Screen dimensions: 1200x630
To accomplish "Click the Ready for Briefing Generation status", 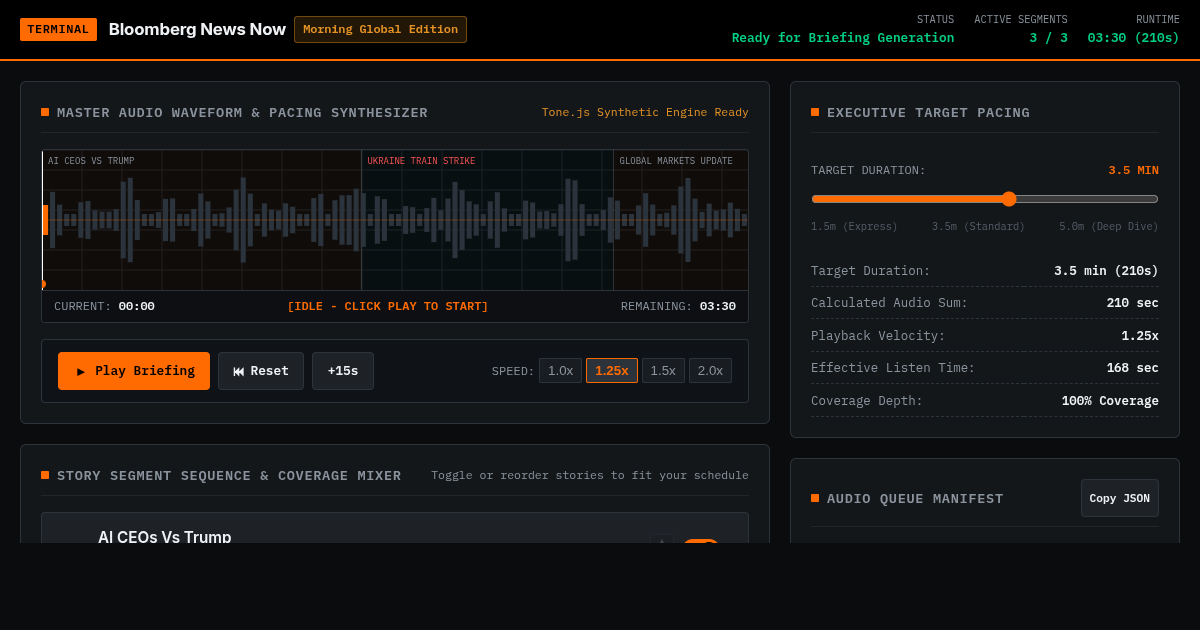I will (x=843, y=38).
